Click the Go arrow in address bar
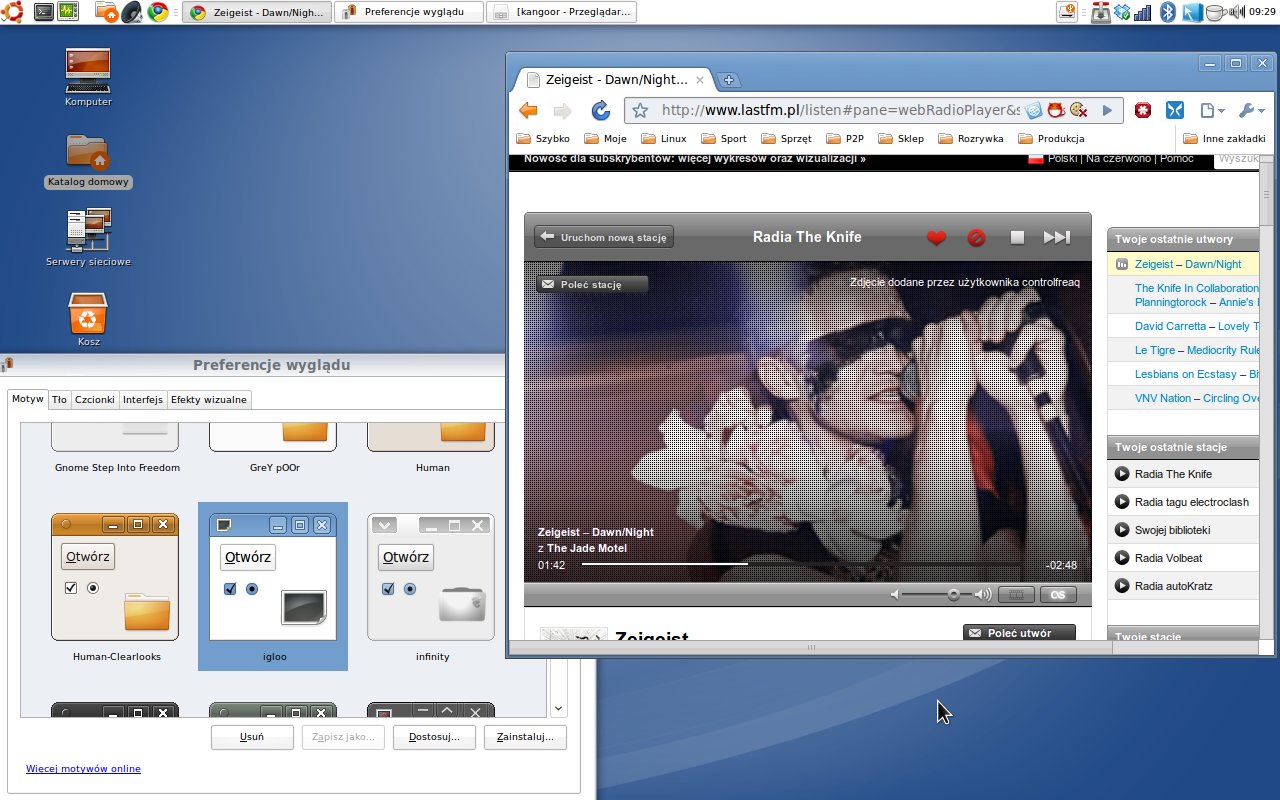 [1107, 110]
